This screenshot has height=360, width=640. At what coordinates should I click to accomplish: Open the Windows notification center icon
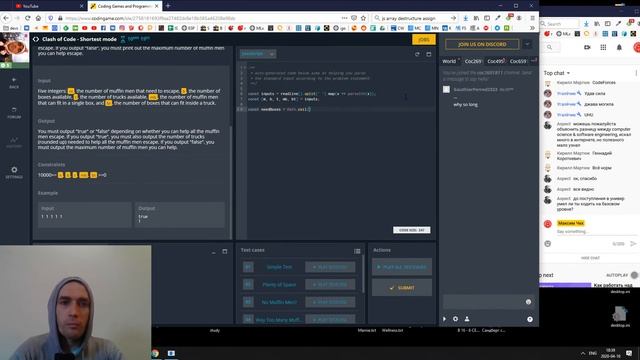(x=629, y=353)
